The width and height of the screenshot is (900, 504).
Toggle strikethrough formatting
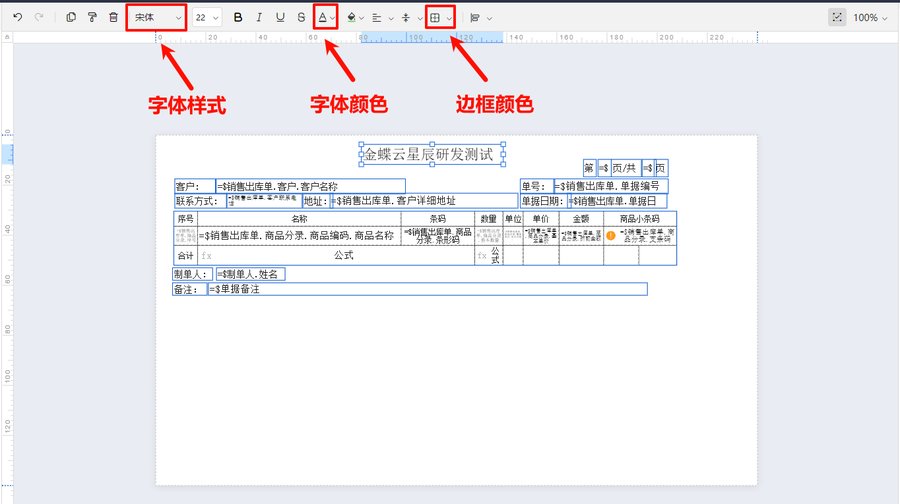301,17
